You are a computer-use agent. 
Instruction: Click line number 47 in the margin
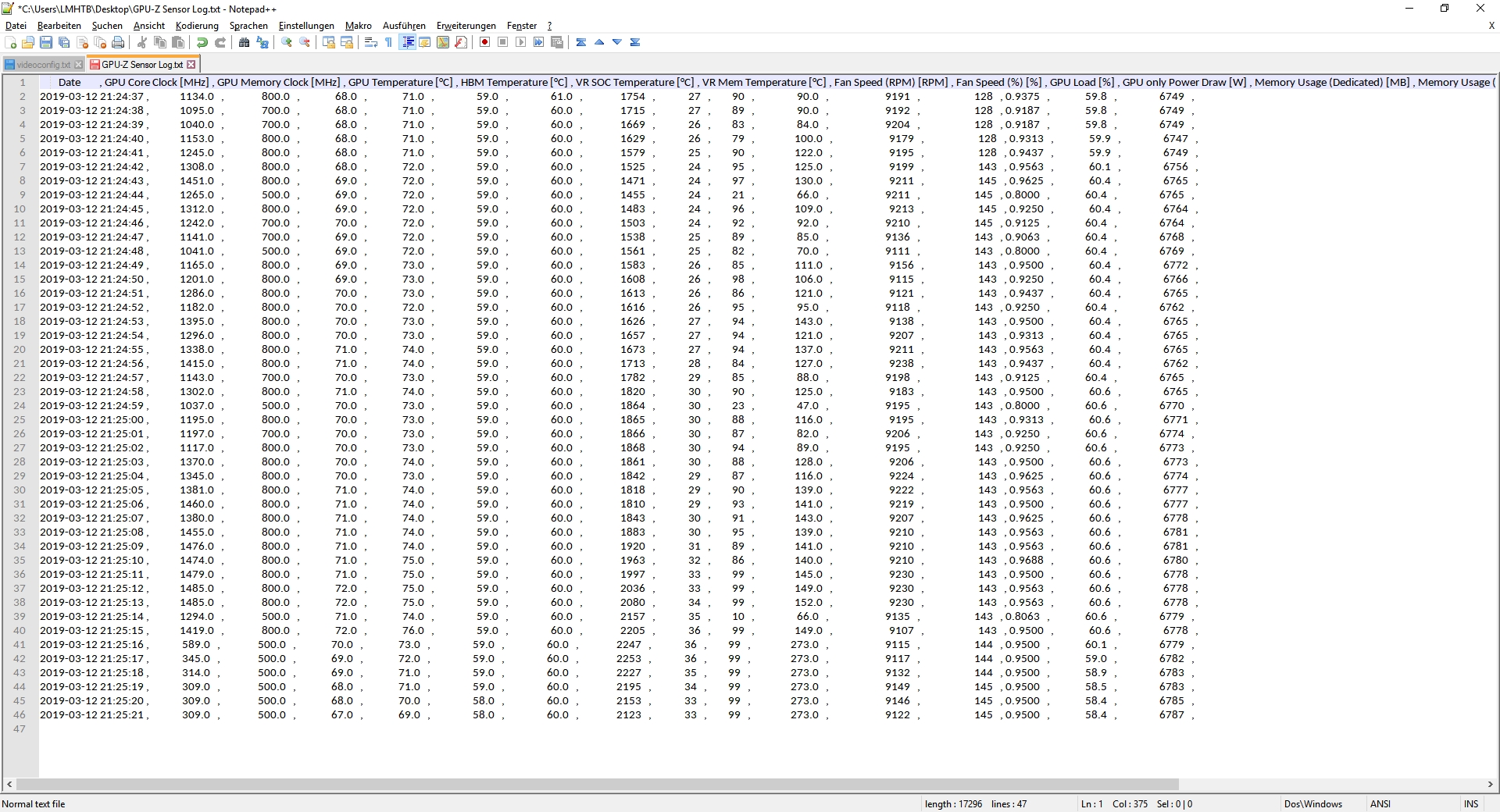[20, 729]
